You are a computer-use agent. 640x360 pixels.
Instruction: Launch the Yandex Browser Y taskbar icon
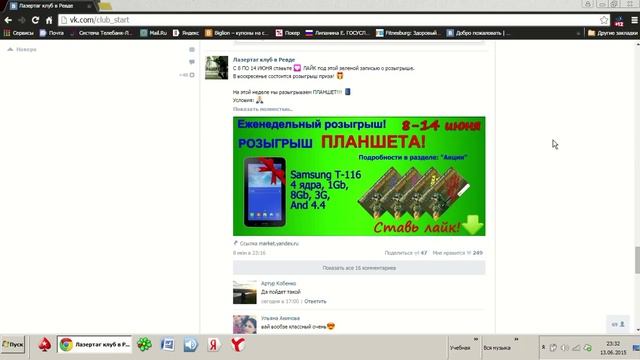[237, 345]
